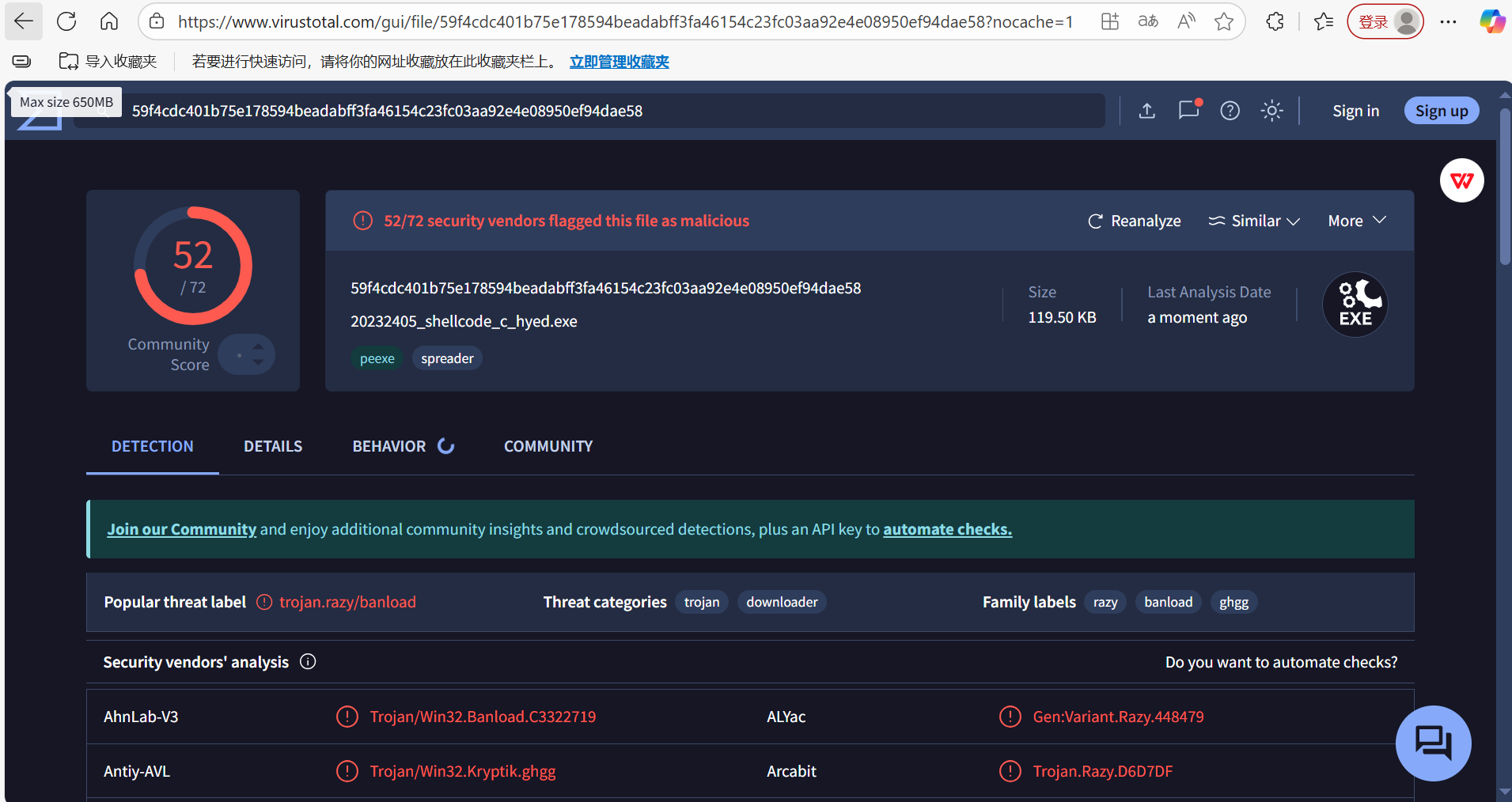The width and height of the screenshot is (1512, 802).
Task: Click the Trojan.Razy.D6D7DF result
Action: [1102, 771]
